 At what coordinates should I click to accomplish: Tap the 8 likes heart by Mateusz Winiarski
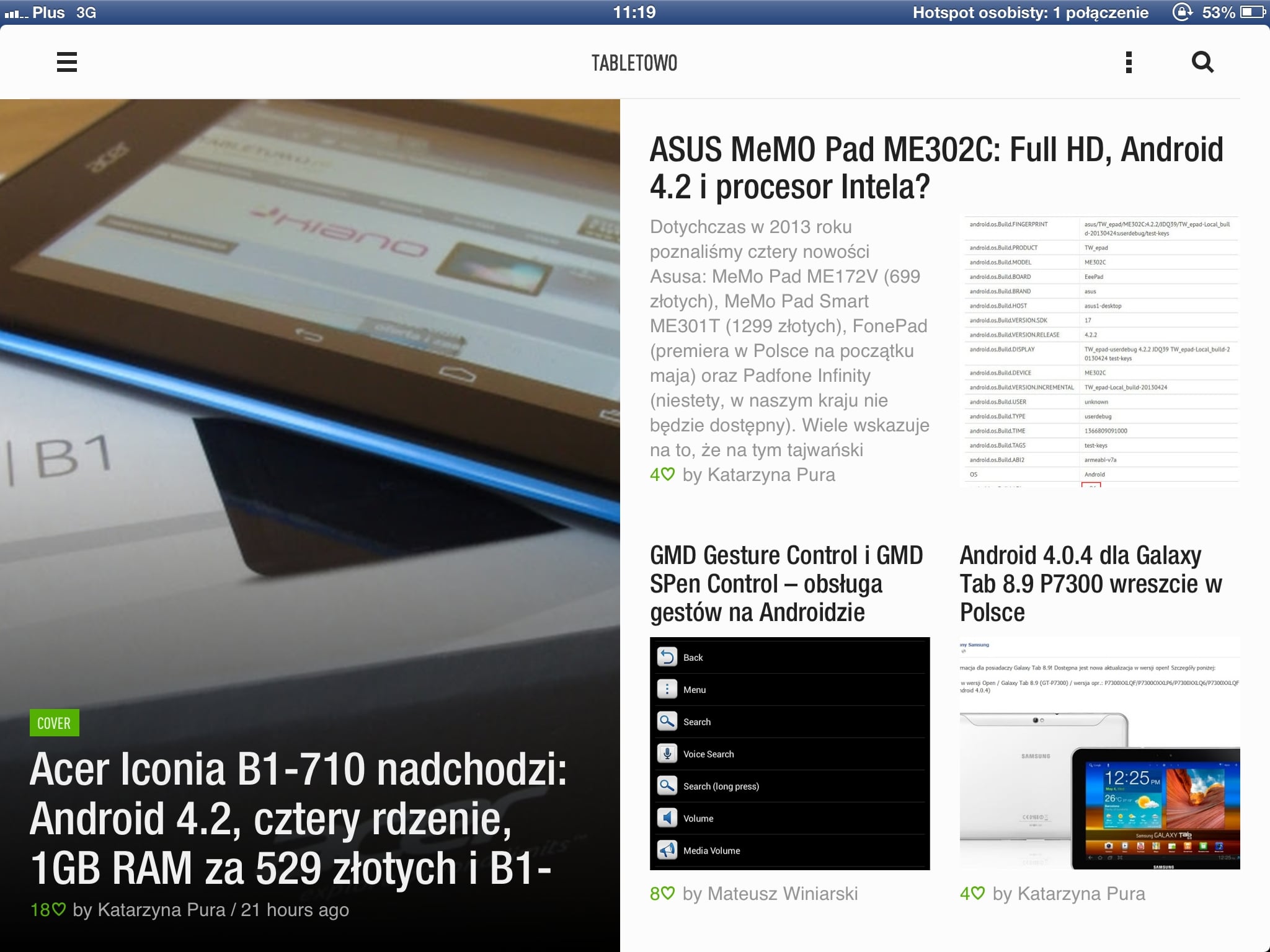click(x=662, y=894)
